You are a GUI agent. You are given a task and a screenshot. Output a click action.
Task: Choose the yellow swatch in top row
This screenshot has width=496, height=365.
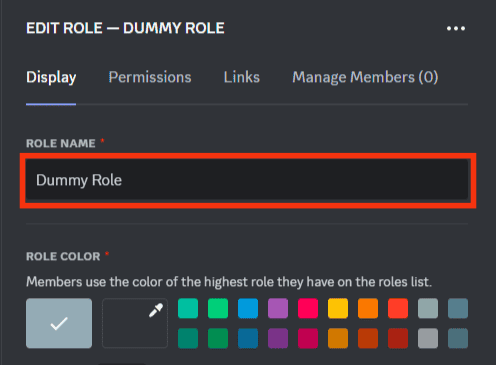coord(338,308)
